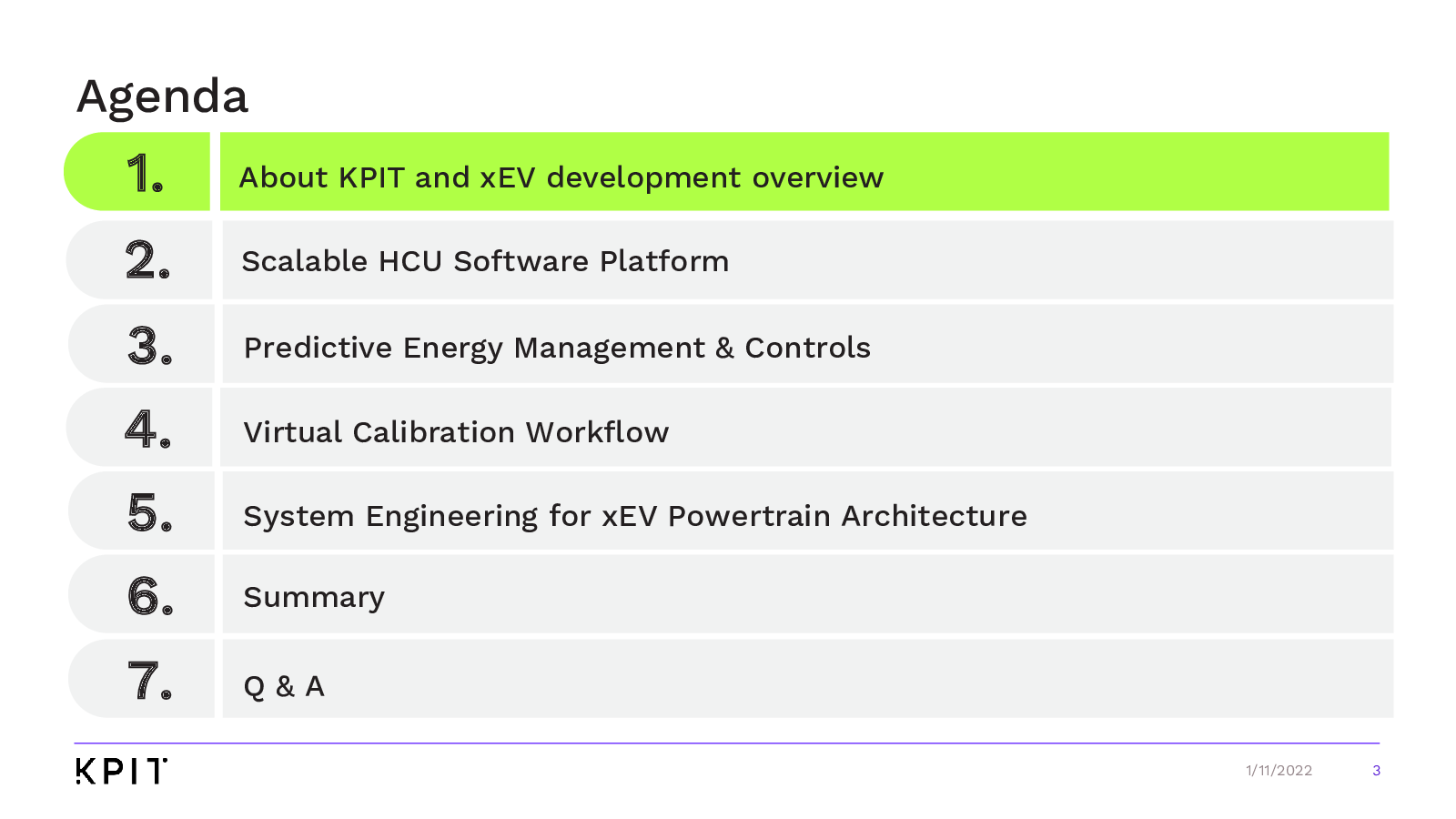Image resolution: width=1456 pixels, height=819 pixels.
Task: Click the 'Agenda' slide title
Action: (162, 96)
